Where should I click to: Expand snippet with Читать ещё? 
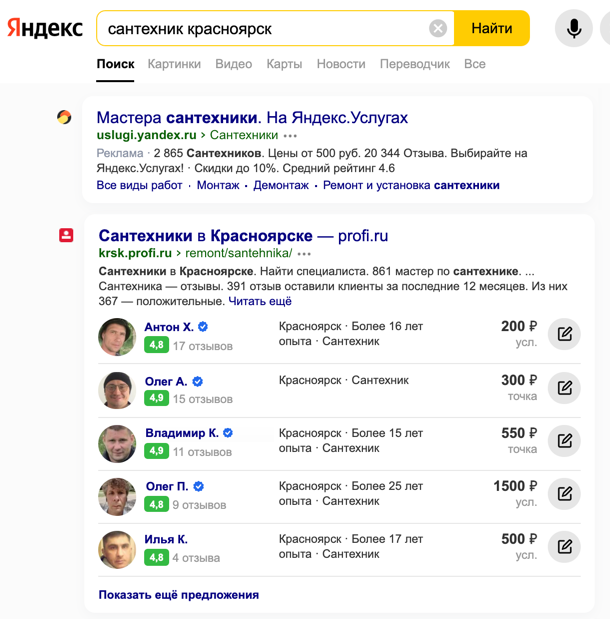coord(260,301)
